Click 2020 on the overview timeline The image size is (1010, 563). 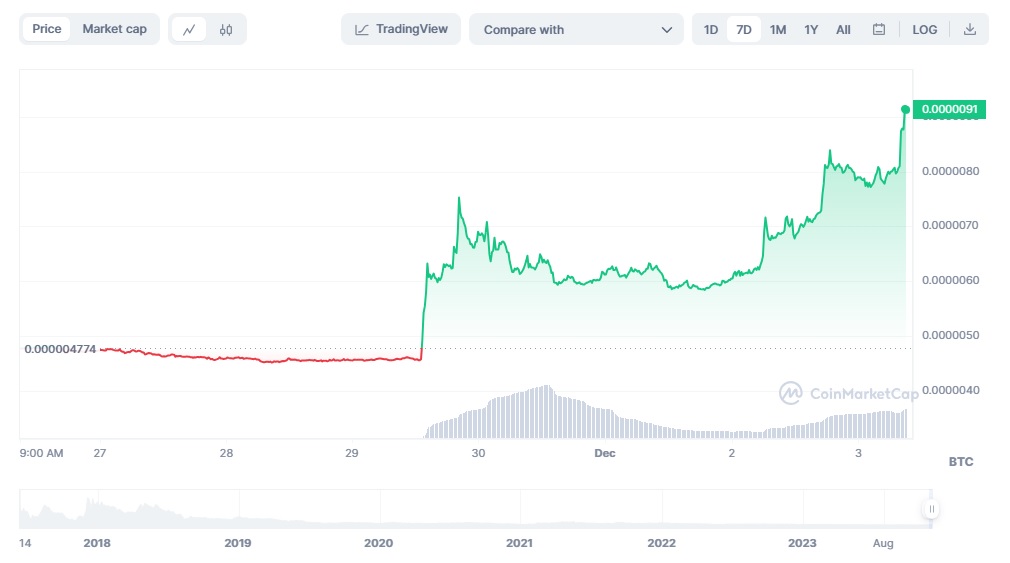[x=379, y=543]
